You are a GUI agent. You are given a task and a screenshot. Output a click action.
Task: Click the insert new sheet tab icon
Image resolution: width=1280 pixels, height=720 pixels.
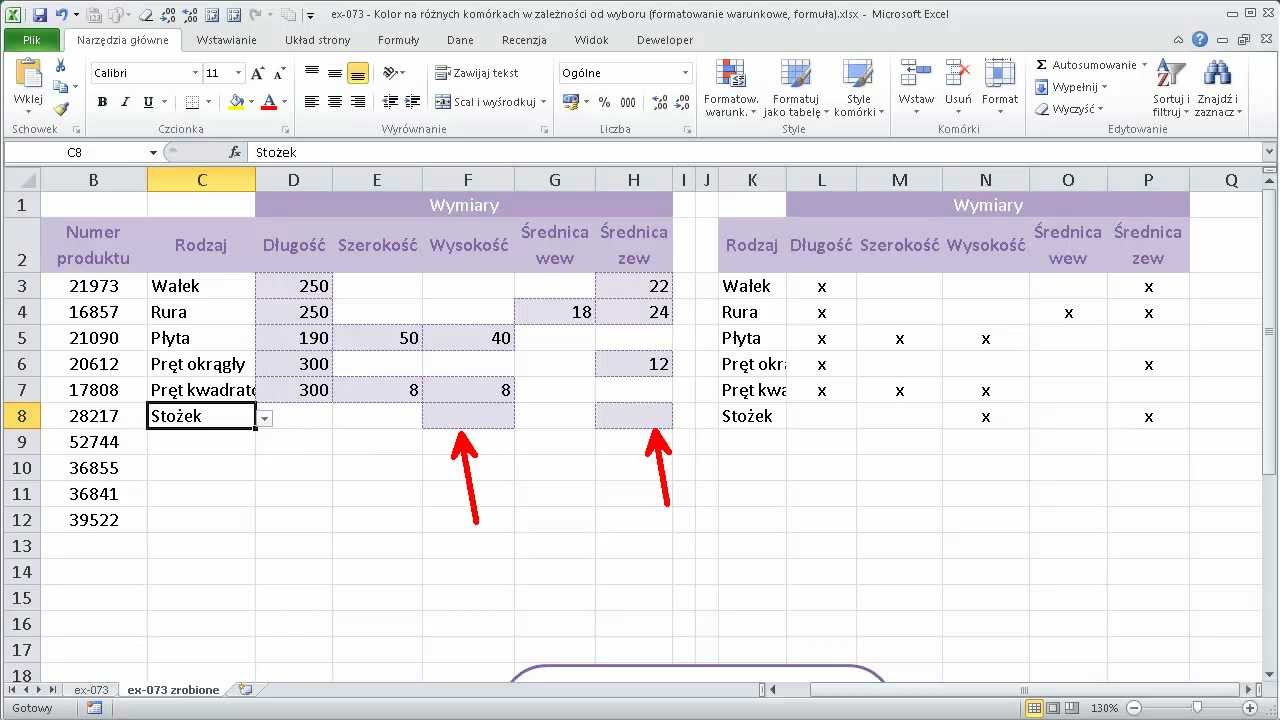(244, 690)
